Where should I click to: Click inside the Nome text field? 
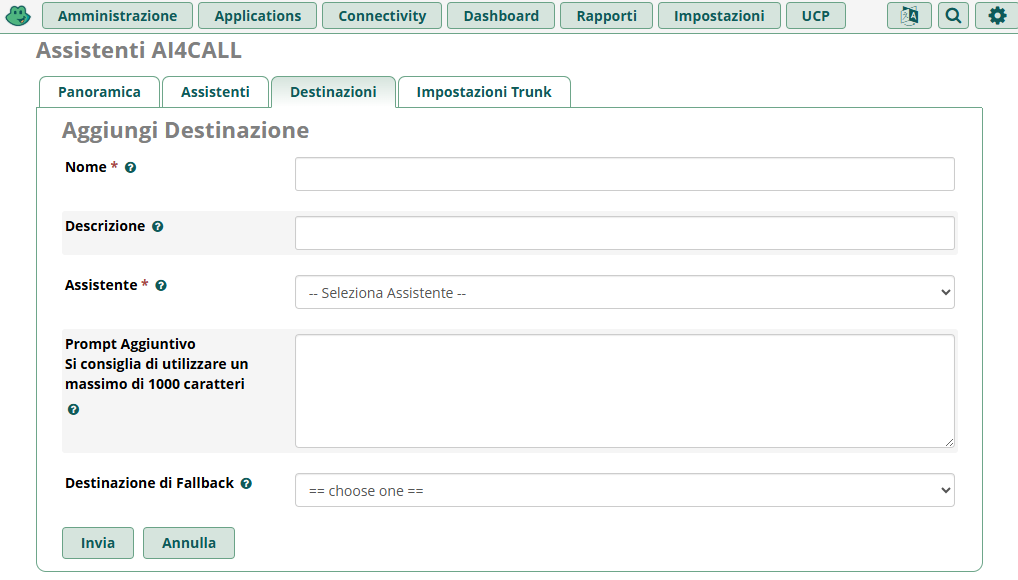(624, 173)
